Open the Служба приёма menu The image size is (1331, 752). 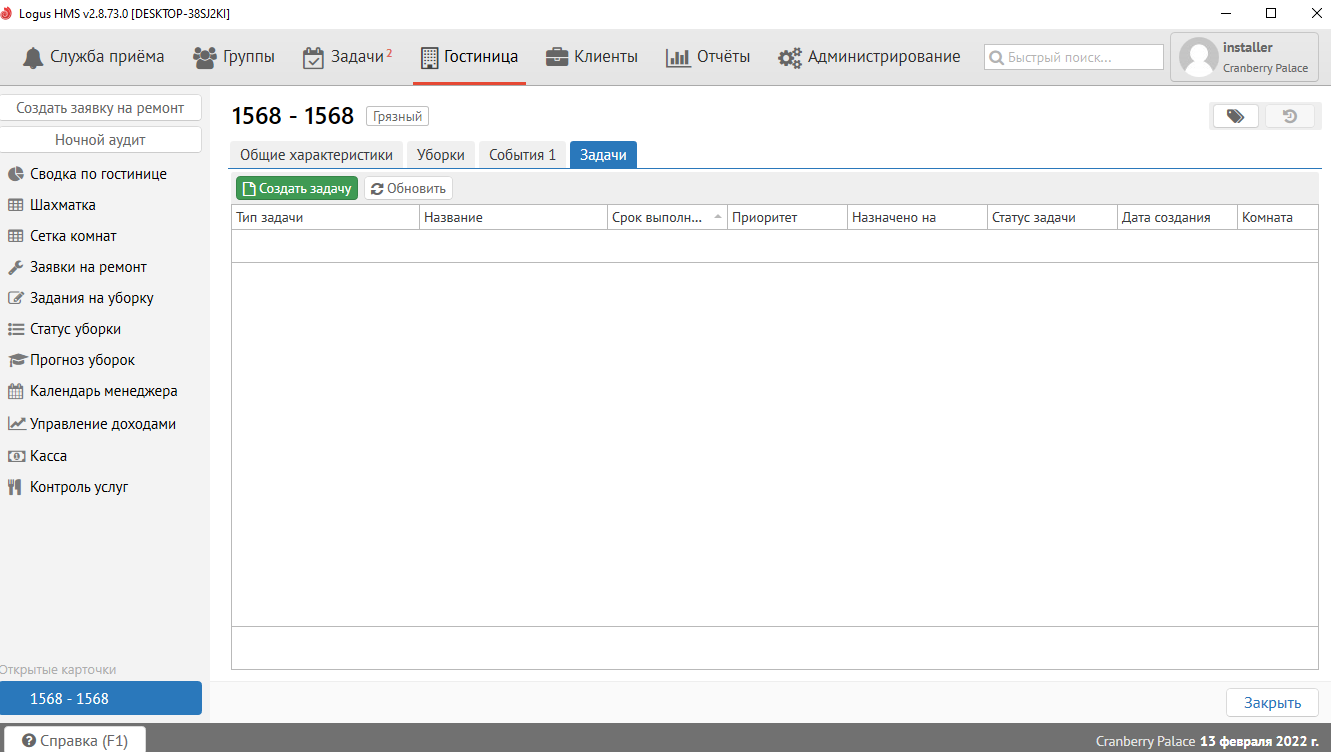[x=93, y=57]
